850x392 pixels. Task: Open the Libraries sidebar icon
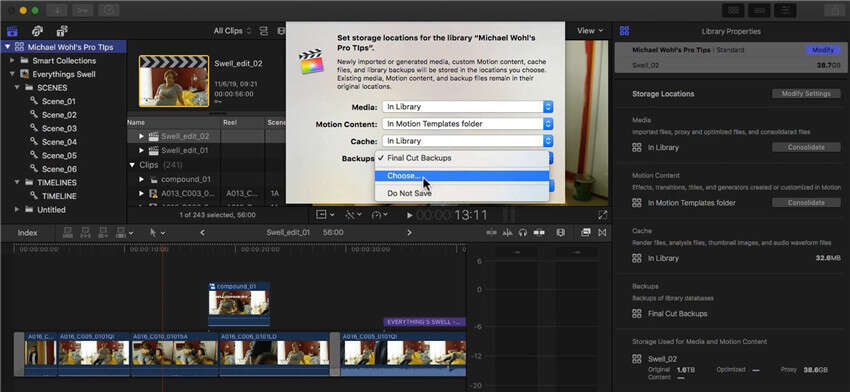[12, 31]
